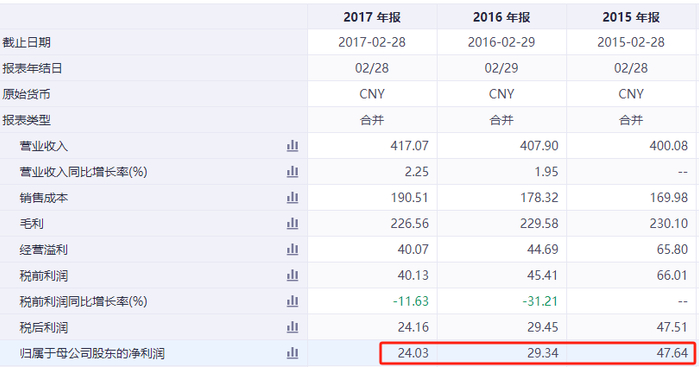Click the 营业收入同比增长率(%) row label
This screenshot has width=699, height=367.
83,172
